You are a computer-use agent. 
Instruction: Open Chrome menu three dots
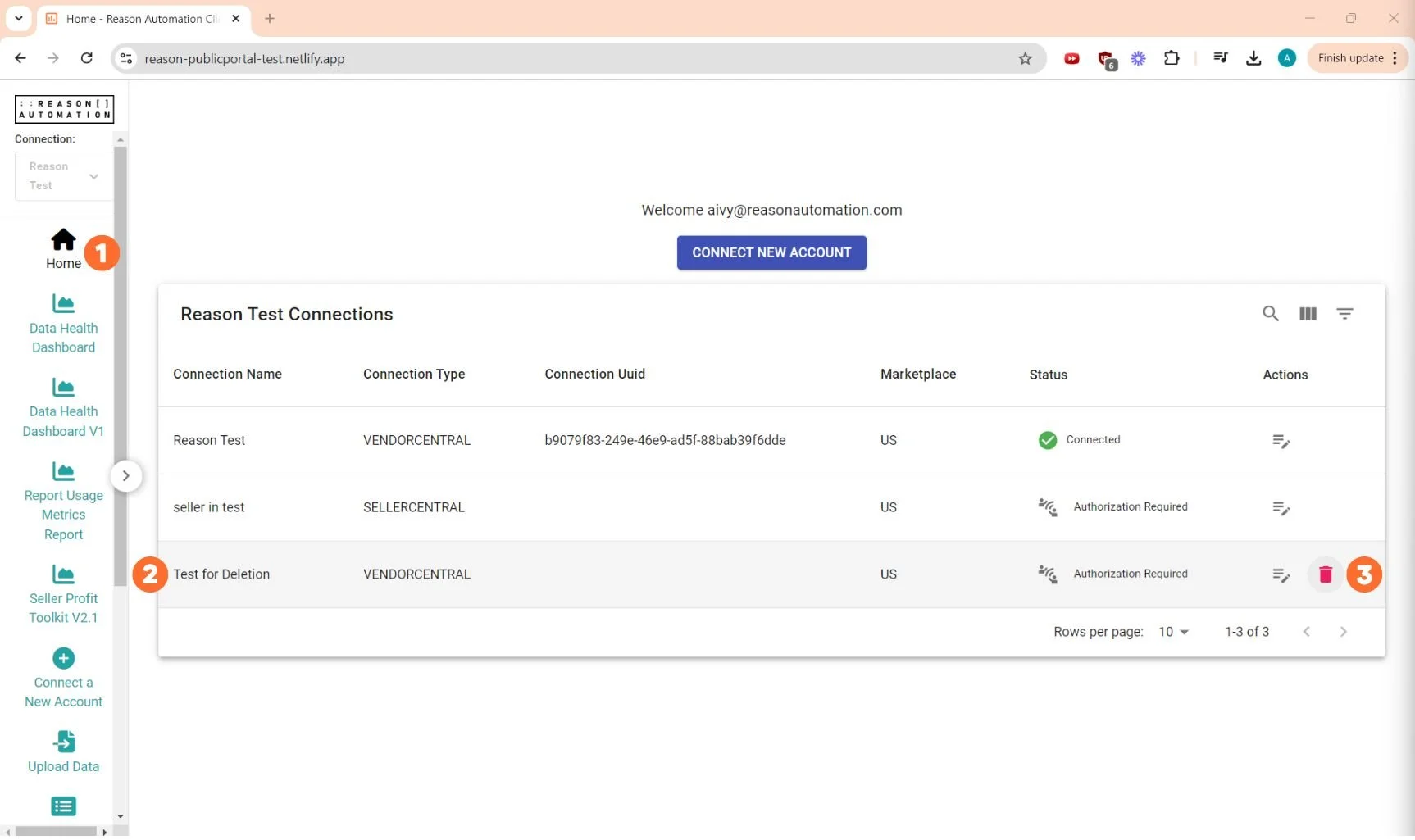[1395, 58]
